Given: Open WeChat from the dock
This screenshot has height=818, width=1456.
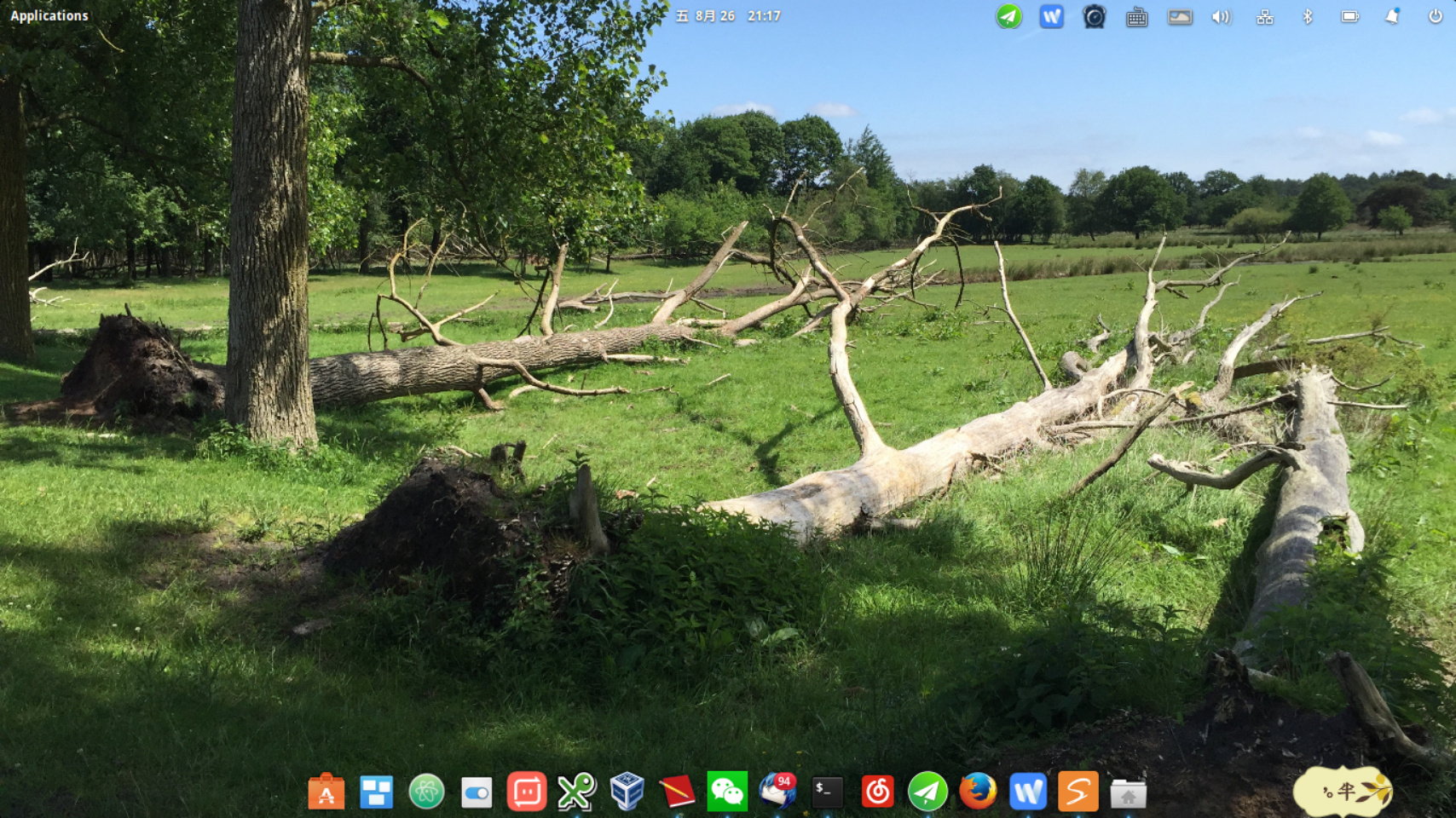Looking at the screenshot, I should point(726,792).
